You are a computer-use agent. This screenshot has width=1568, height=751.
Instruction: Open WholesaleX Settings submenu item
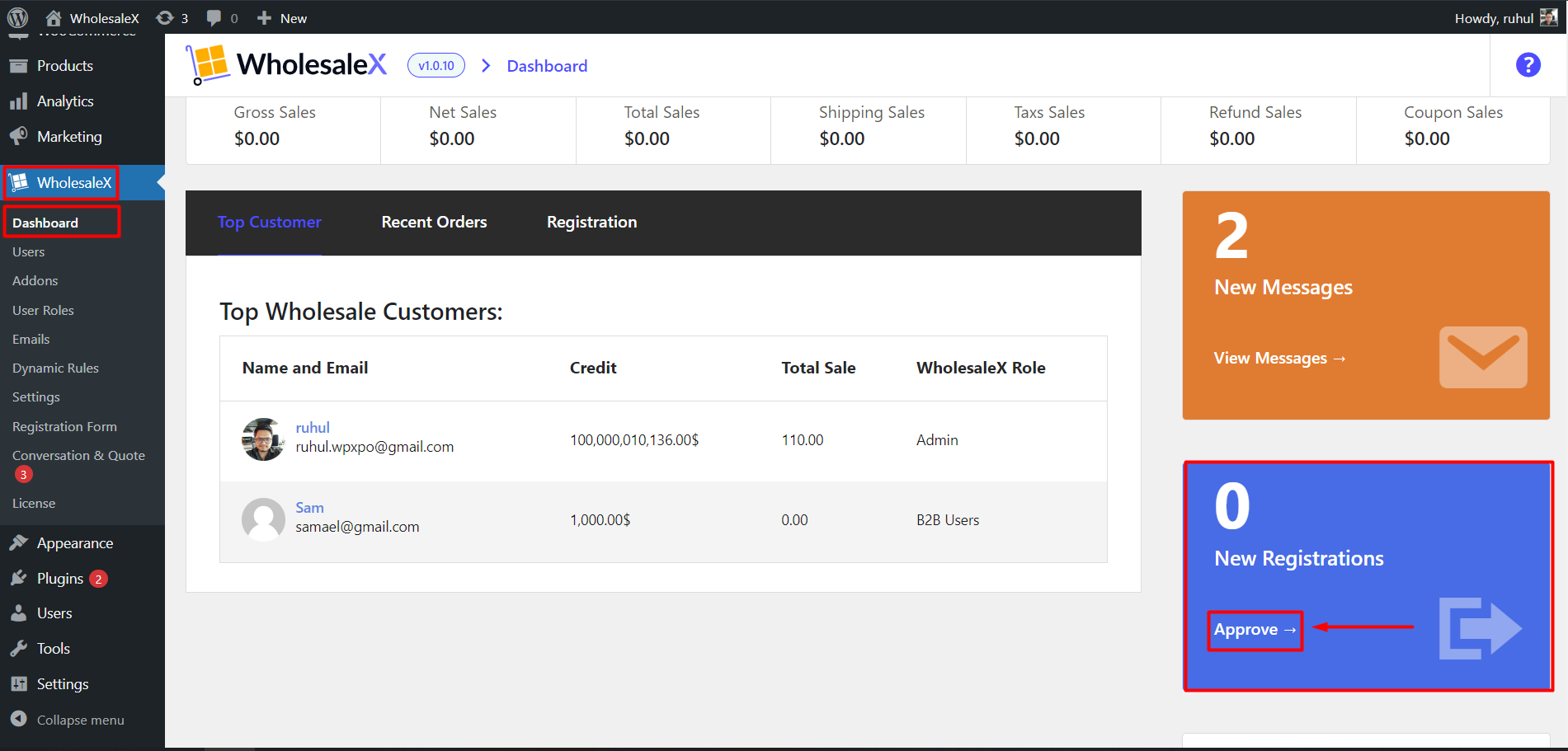click(36, 397)
